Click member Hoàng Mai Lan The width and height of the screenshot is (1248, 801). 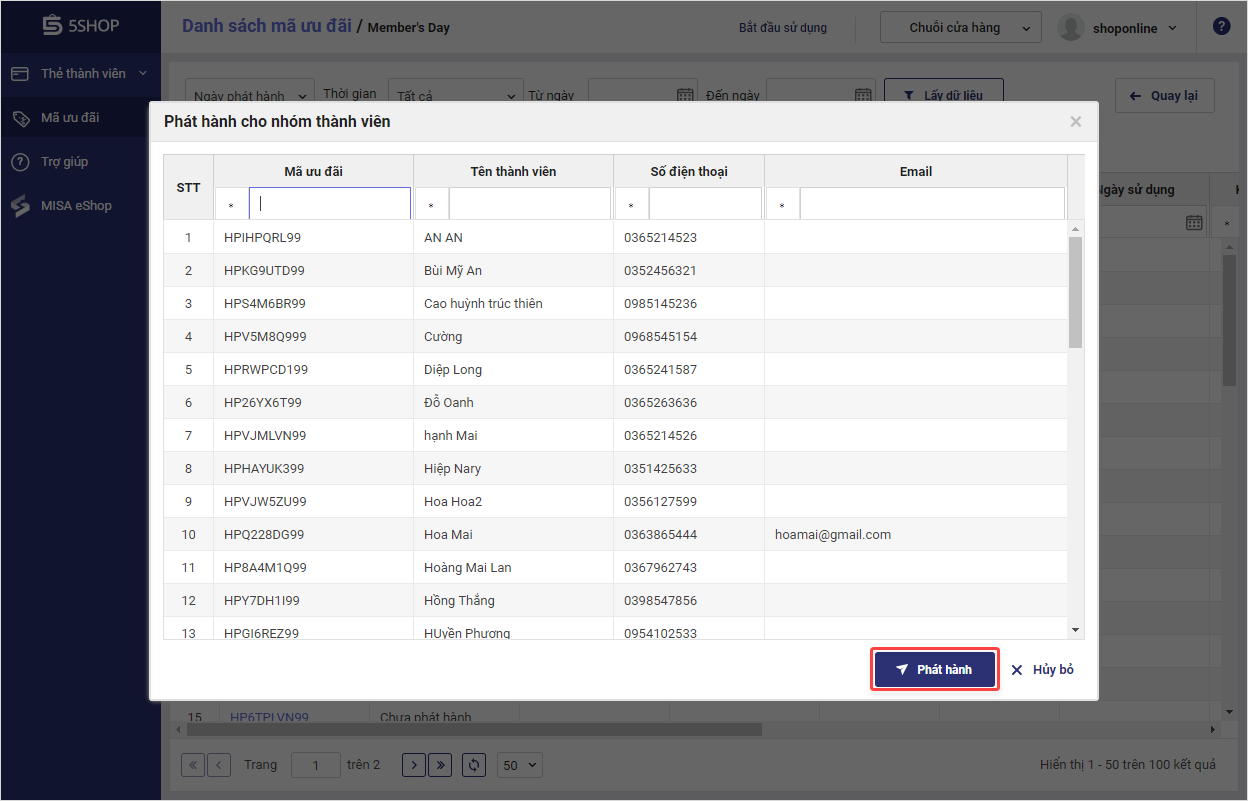tap(467, 568)
